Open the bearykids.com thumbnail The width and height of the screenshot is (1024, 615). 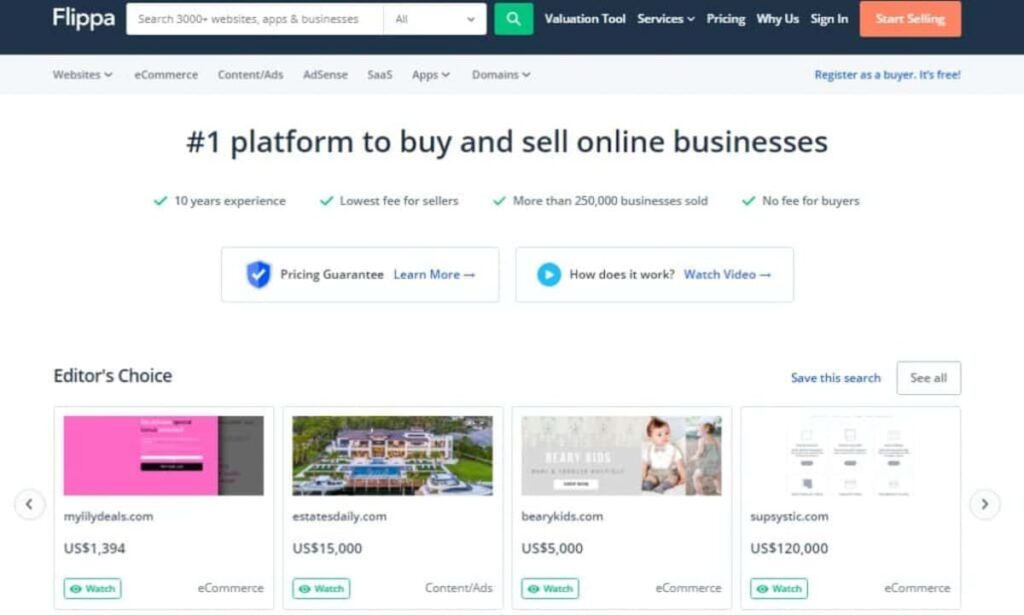[x=622, y=456]
